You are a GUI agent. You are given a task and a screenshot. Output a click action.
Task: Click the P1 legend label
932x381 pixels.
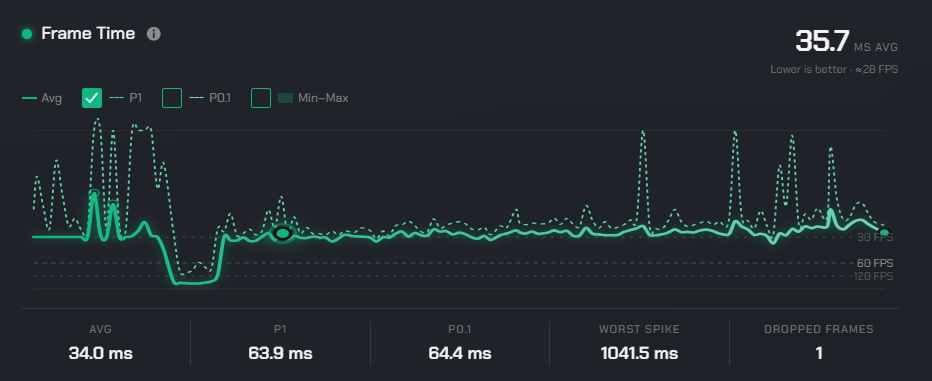[136, 99]
